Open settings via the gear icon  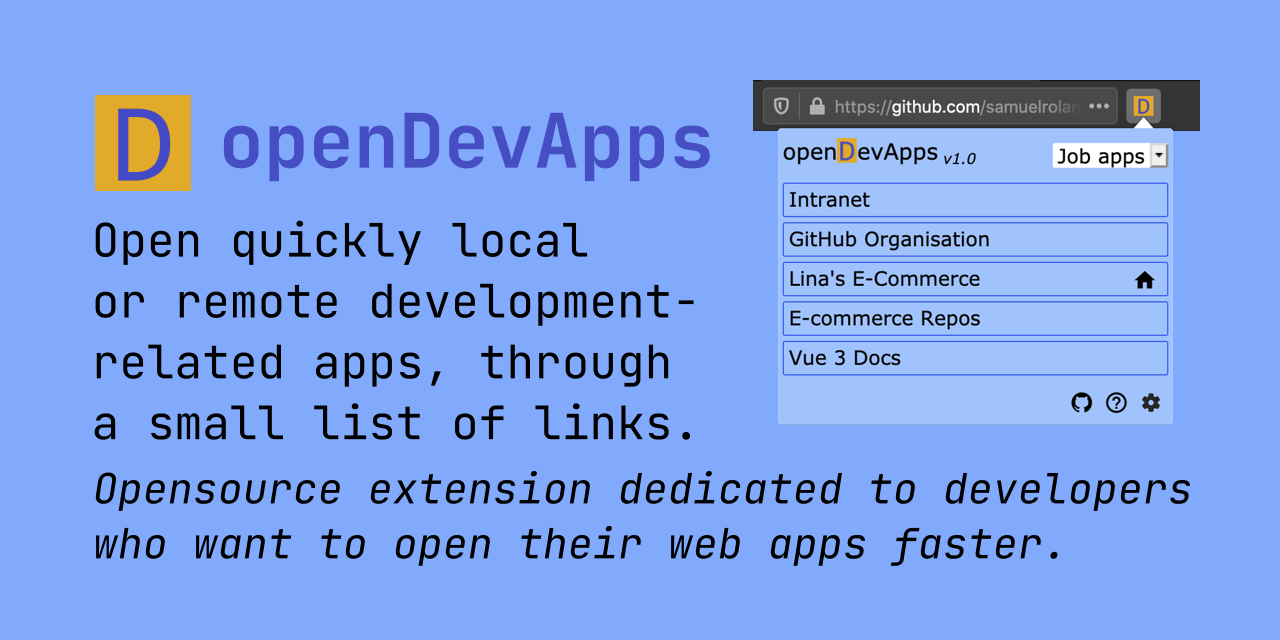[1151, 403]
